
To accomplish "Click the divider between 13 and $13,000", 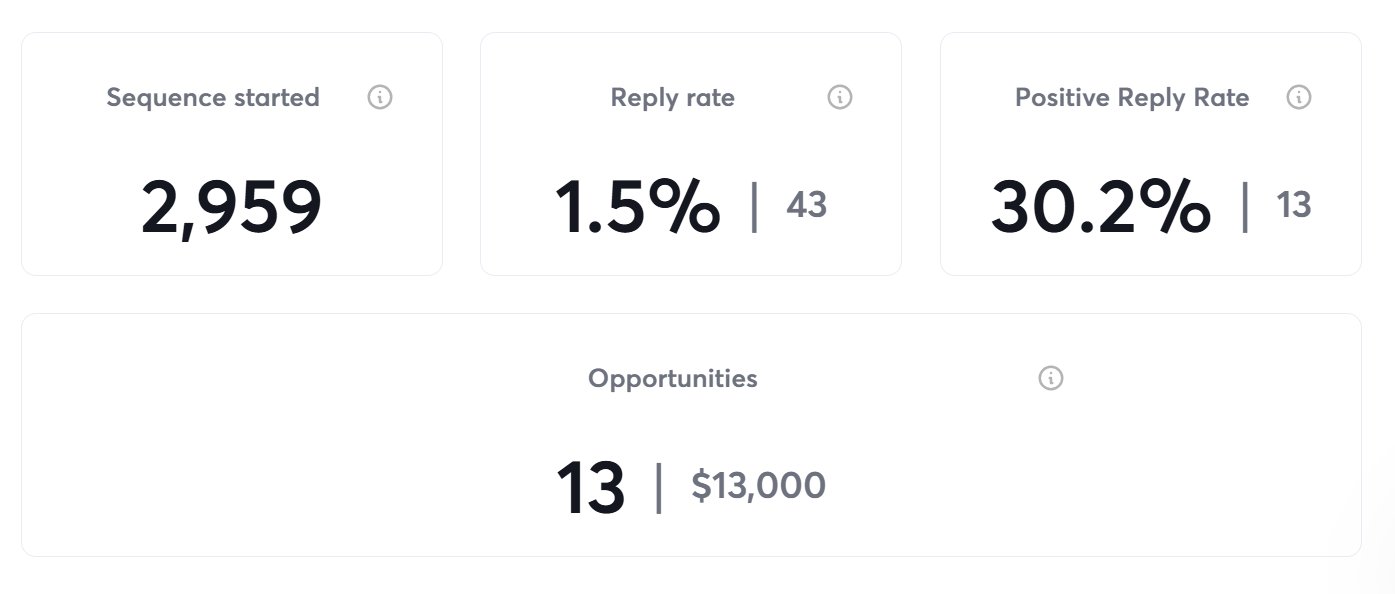I will 658,488.
